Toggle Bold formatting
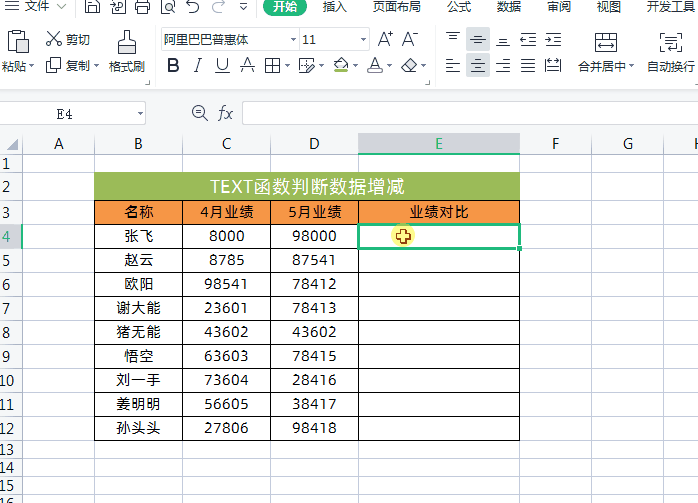 point(173,66)
